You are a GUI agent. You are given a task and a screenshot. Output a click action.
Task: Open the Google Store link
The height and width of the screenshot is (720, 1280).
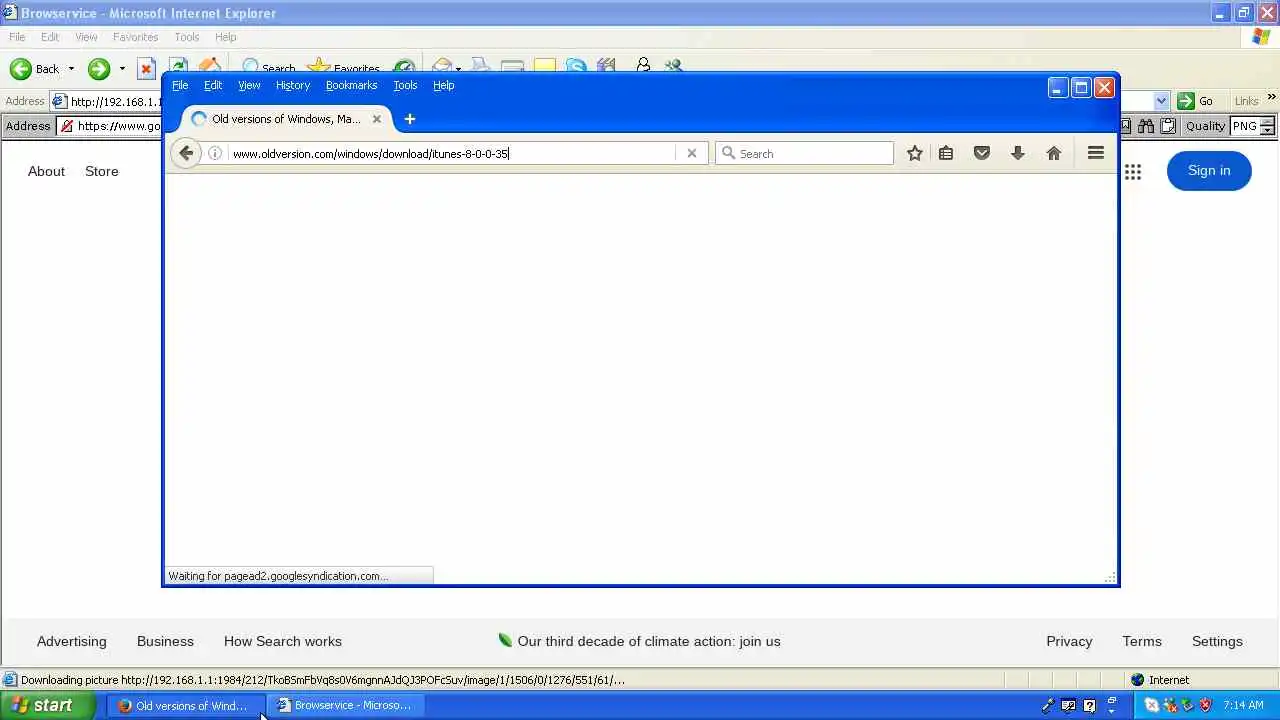pos(102,171)
